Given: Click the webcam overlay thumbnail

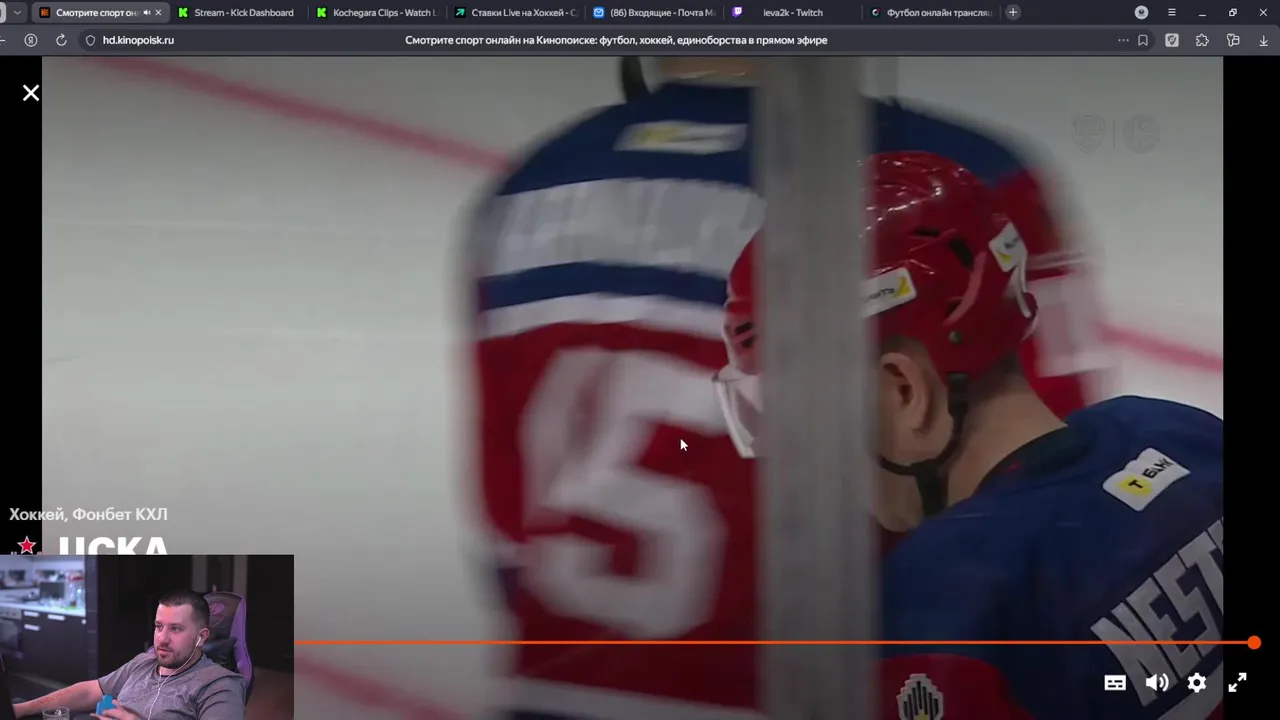Looking at the screenshot, I should click(x=147, y=637).
